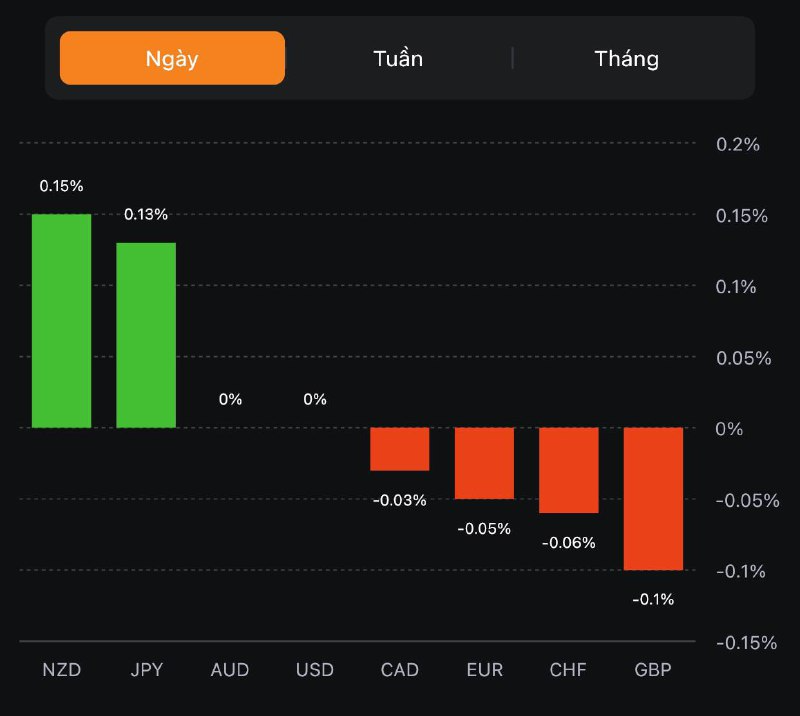Viewport: 800px width, 716px height.
Task: Click the red EUR bar
Action: pos(484,463)
